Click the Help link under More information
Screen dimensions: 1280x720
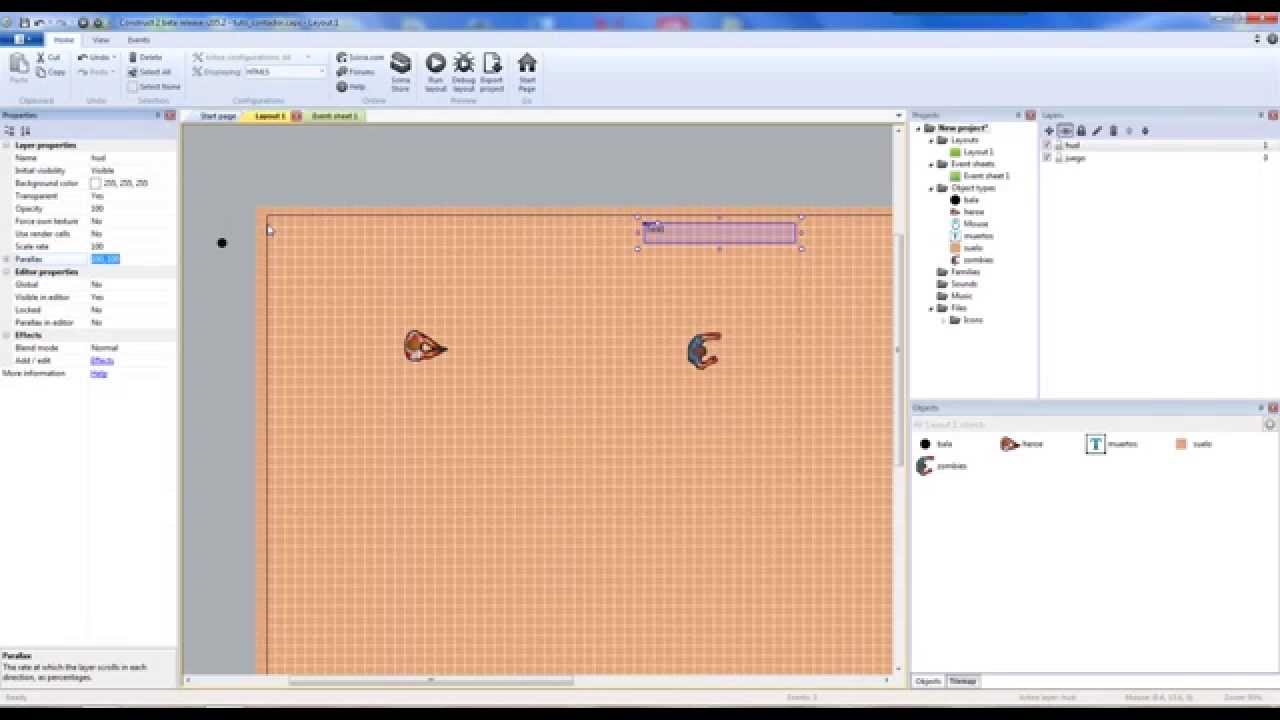tap(98, 373)
